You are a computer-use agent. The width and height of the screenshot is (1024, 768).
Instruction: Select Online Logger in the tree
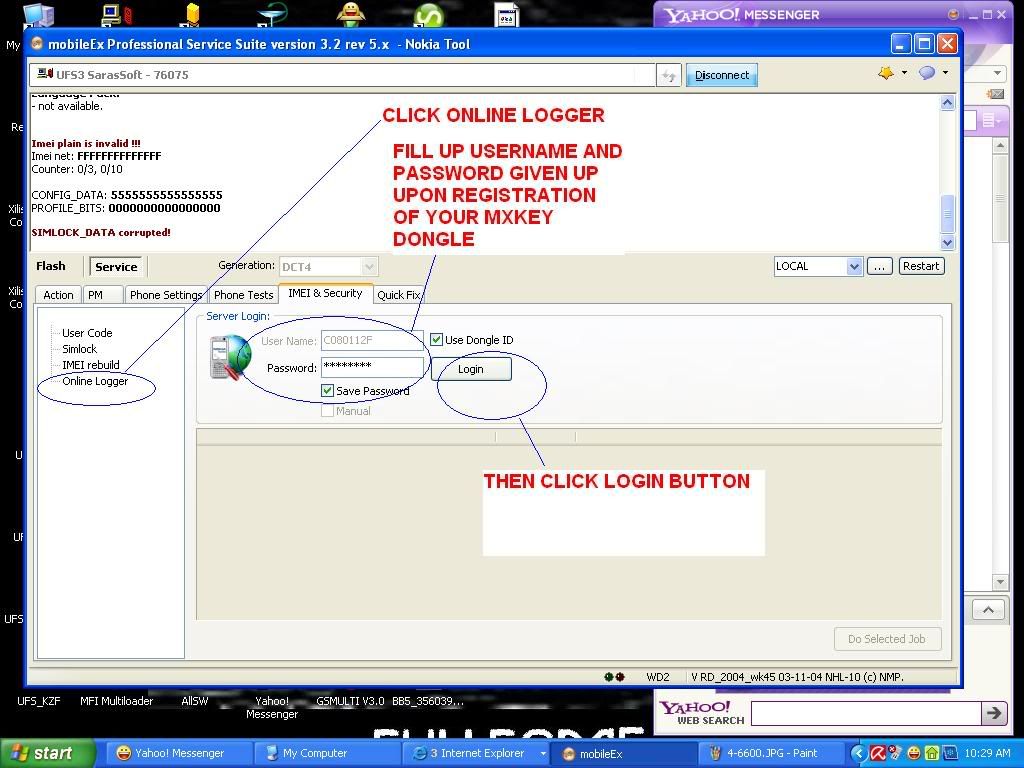tap(95, 381)
